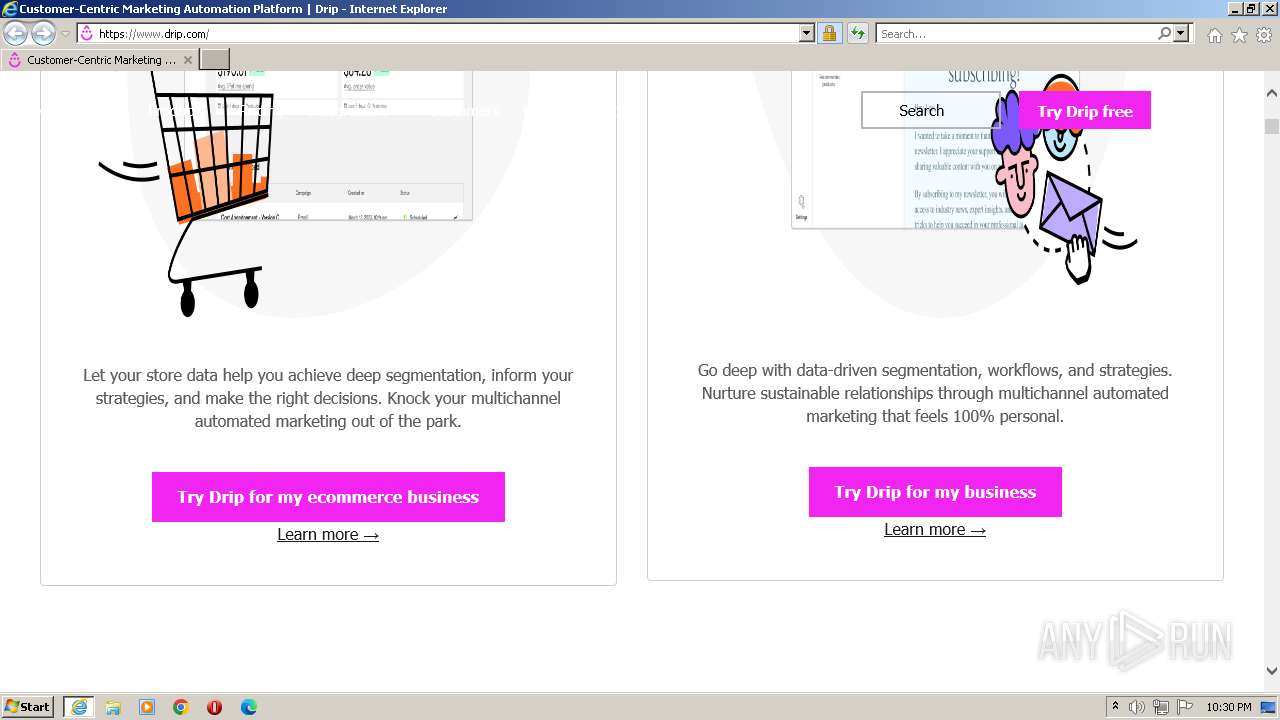Click Try Drip for my ecommerce business
This screenshot has height=720, width=1280.
(328, 497)
